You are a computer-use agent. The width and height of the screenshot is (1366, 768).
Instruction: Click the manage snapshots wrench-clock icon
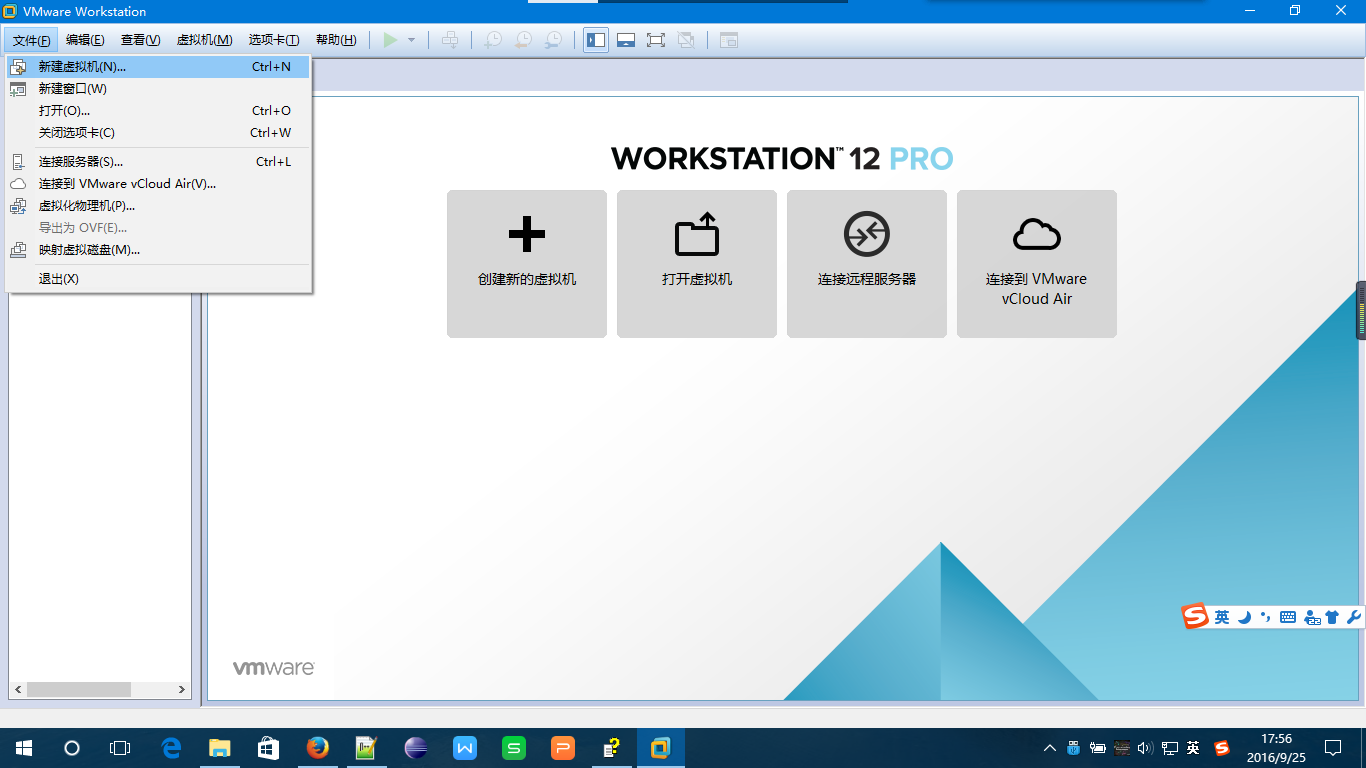553,40
